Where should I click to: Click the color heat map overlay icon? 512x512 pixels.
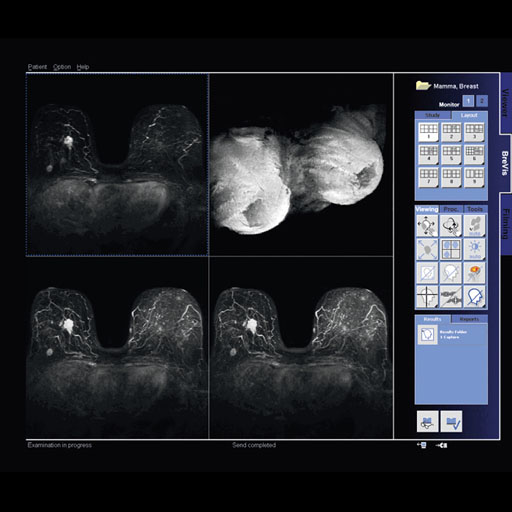[x=474, y=273]
